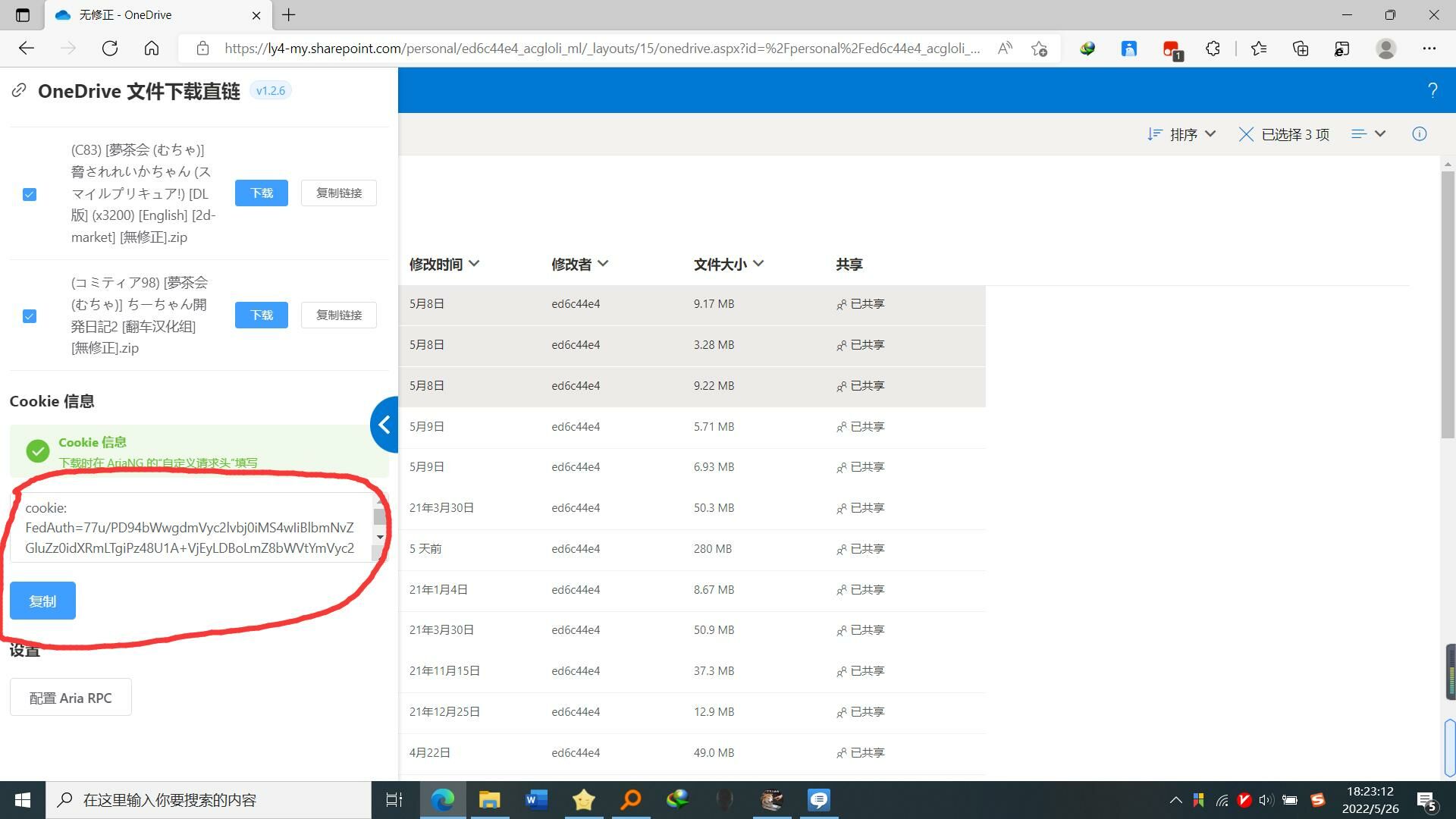Click the browser refresh icon
The width and height of the screenshot is (1456, 819).
click(x=110, y=49)
